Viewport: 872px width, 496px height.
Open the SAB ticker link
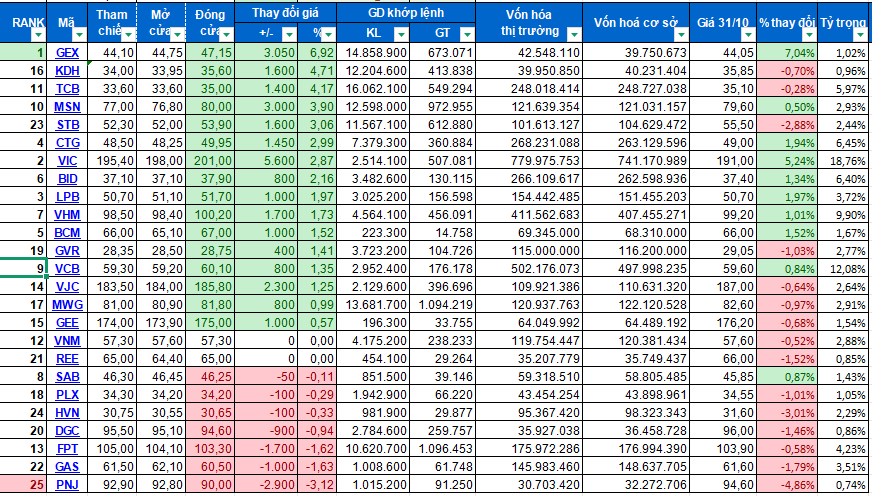[68, 377]
